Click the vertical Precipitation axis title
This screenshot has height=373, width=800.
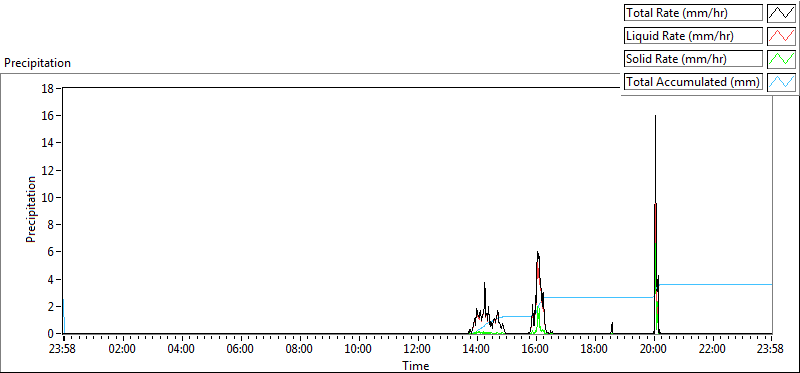31,209
